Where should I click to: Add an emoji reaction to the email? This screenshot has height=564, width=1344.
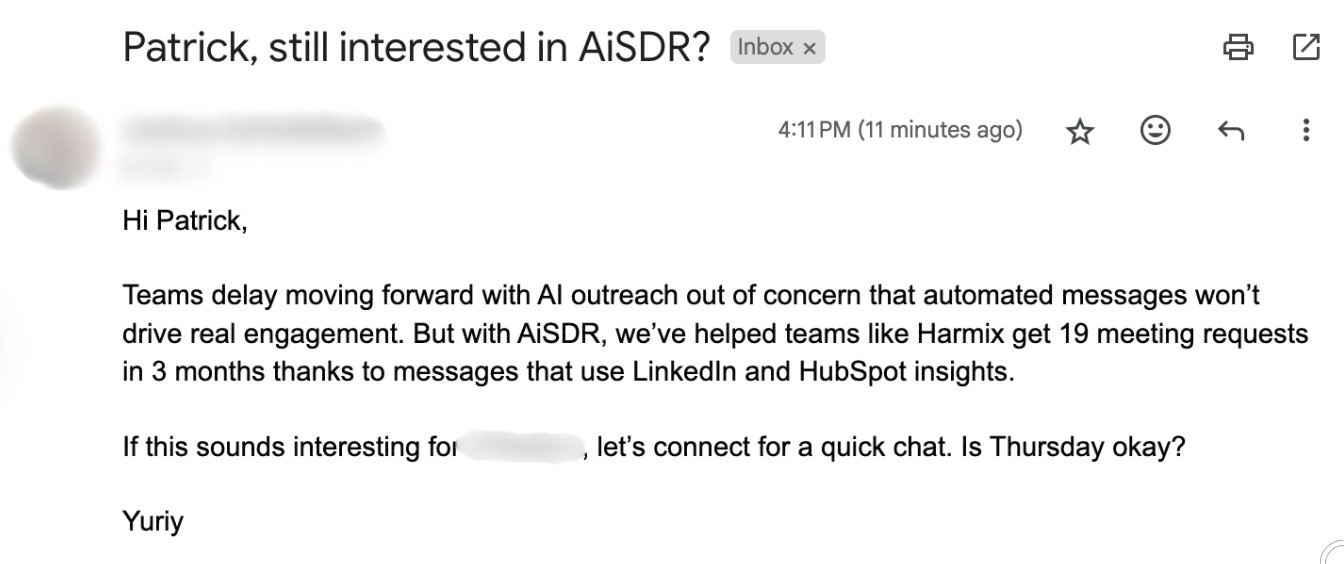1155,130
